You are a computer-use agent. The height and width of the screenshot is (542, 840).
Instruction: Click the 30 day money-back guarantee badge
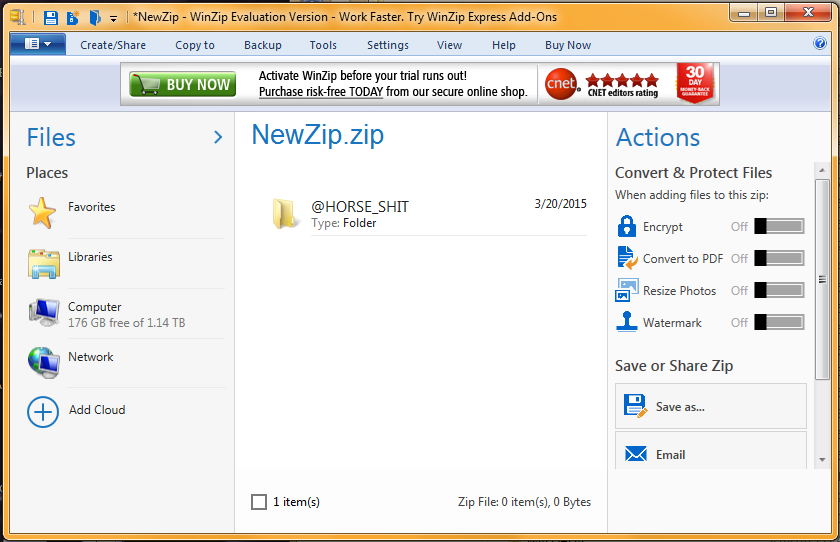(x=695, y=82)
